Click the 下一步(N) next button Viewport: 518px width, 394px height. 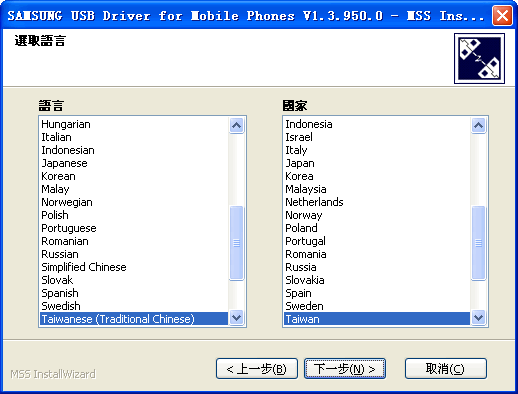[x=345, y=369]
